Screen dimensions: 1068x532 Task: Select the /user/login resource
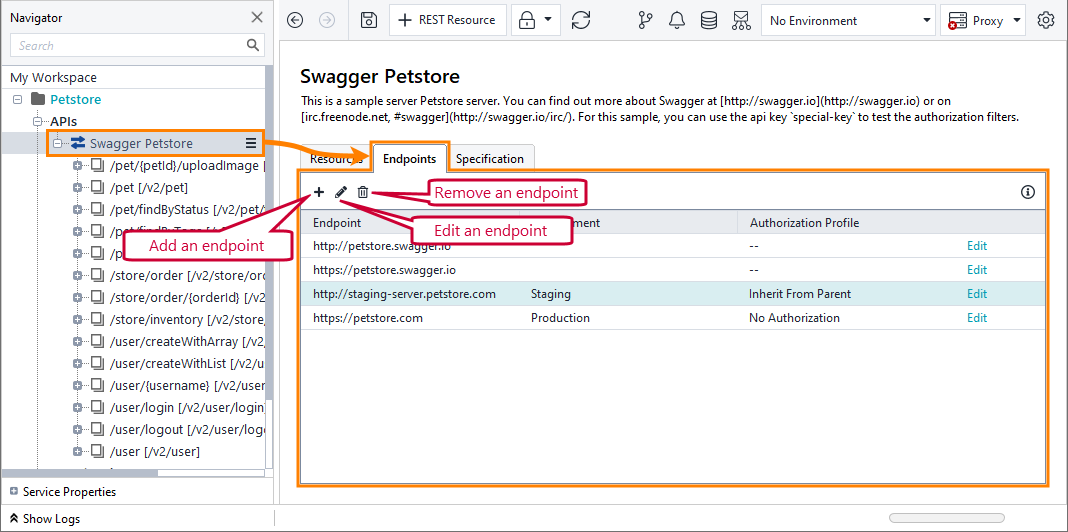[187, 407]
